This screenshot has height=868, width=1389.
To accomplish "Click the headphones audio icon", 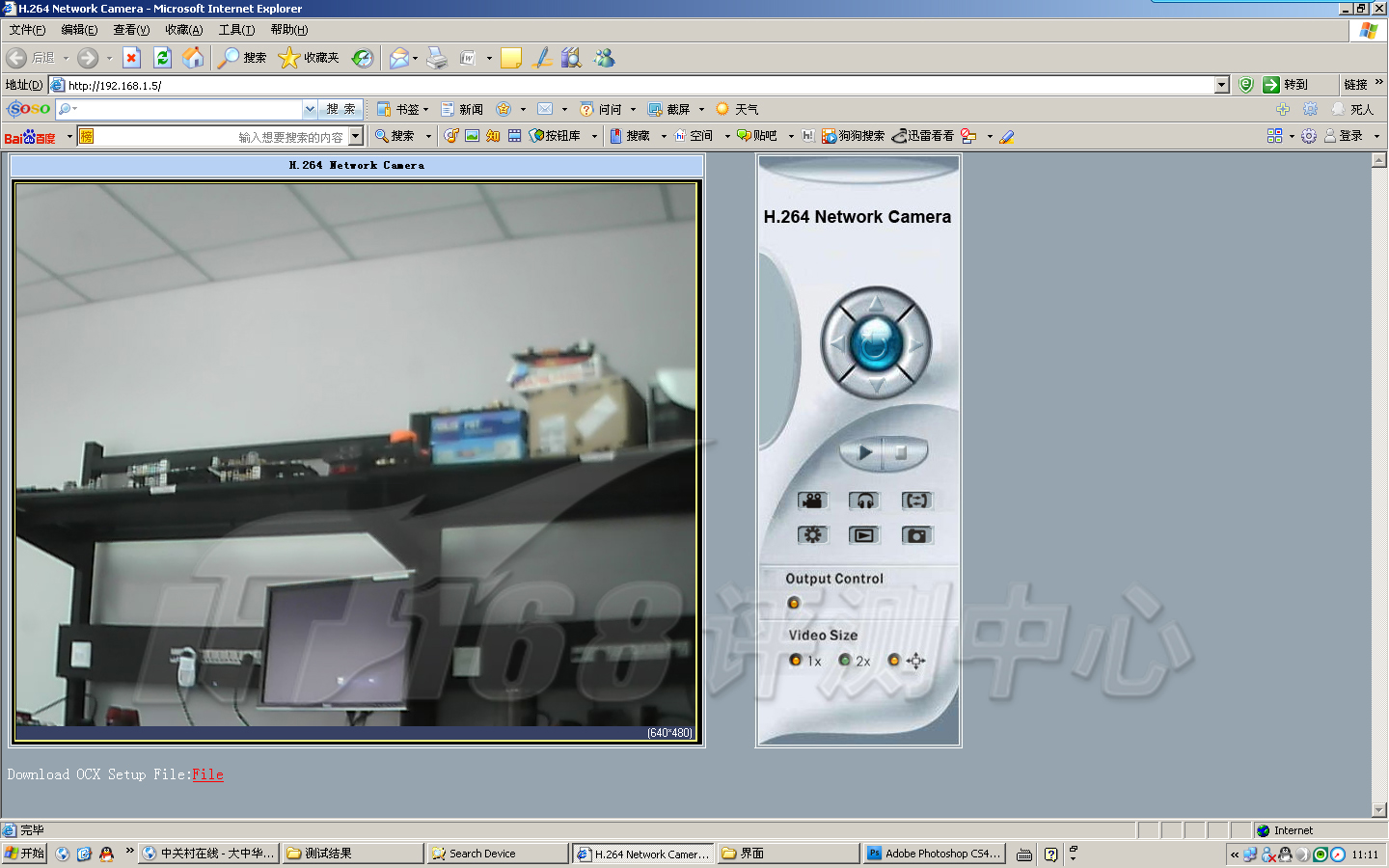I will (x=864, y=501).
